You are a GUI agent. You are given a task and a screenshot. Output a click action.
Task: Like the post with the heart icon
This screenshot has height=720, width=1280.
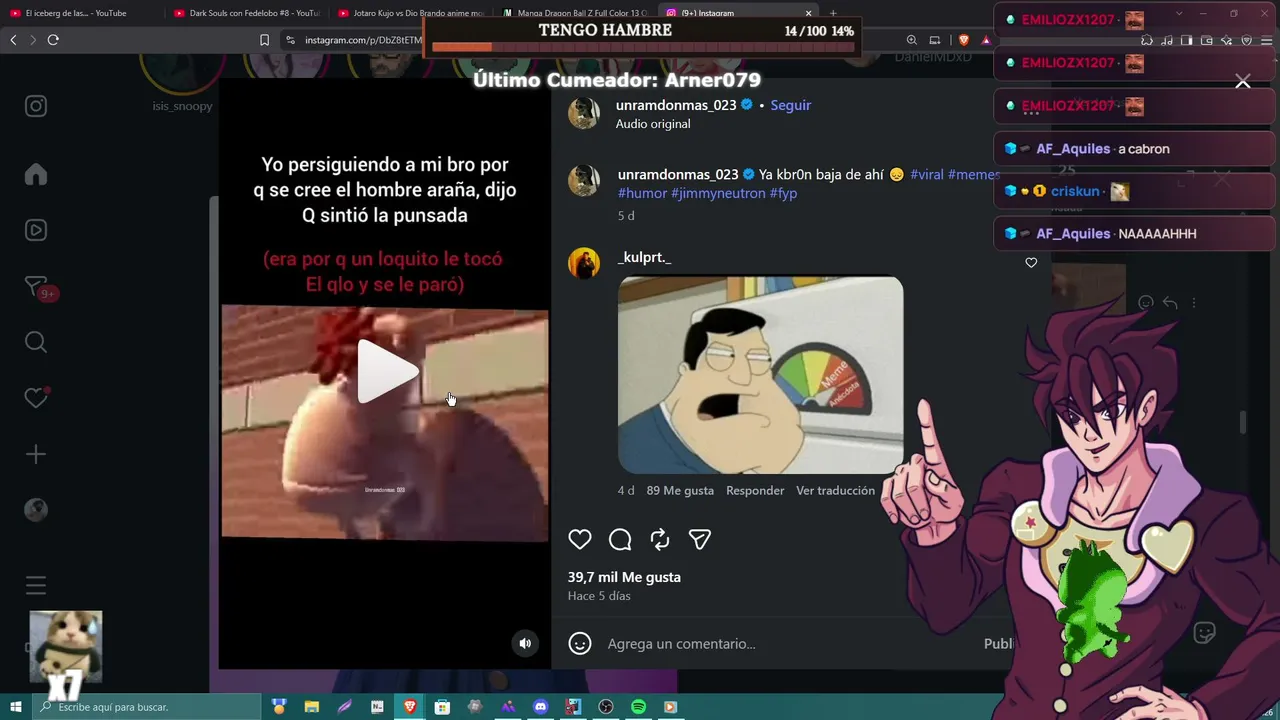(580, 540)
